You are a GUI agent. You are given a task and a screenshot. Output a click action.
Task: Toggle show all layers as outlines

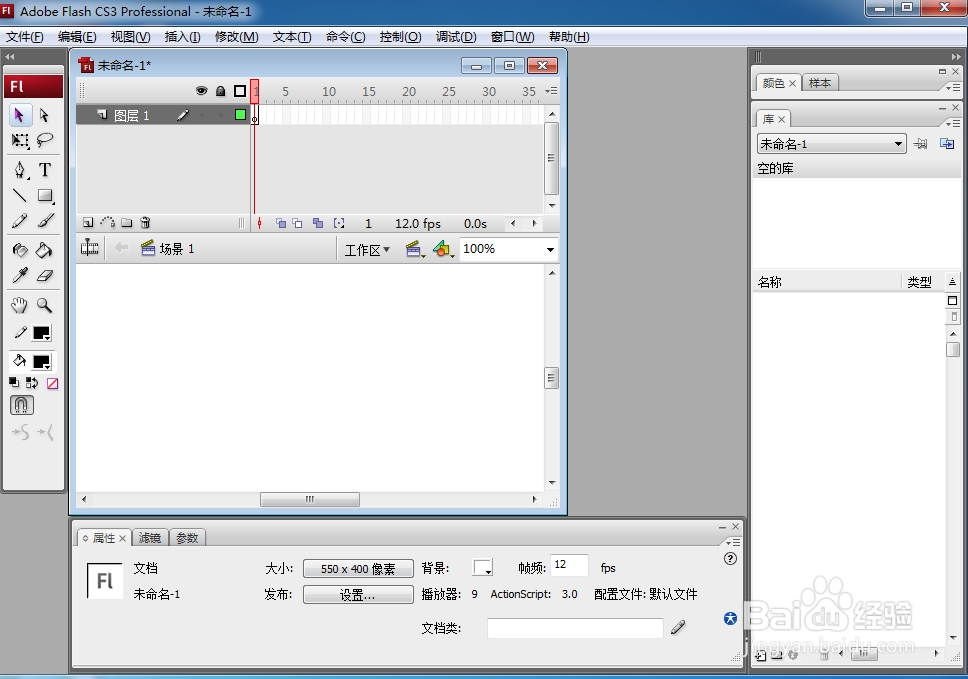[x=240, y=91]
